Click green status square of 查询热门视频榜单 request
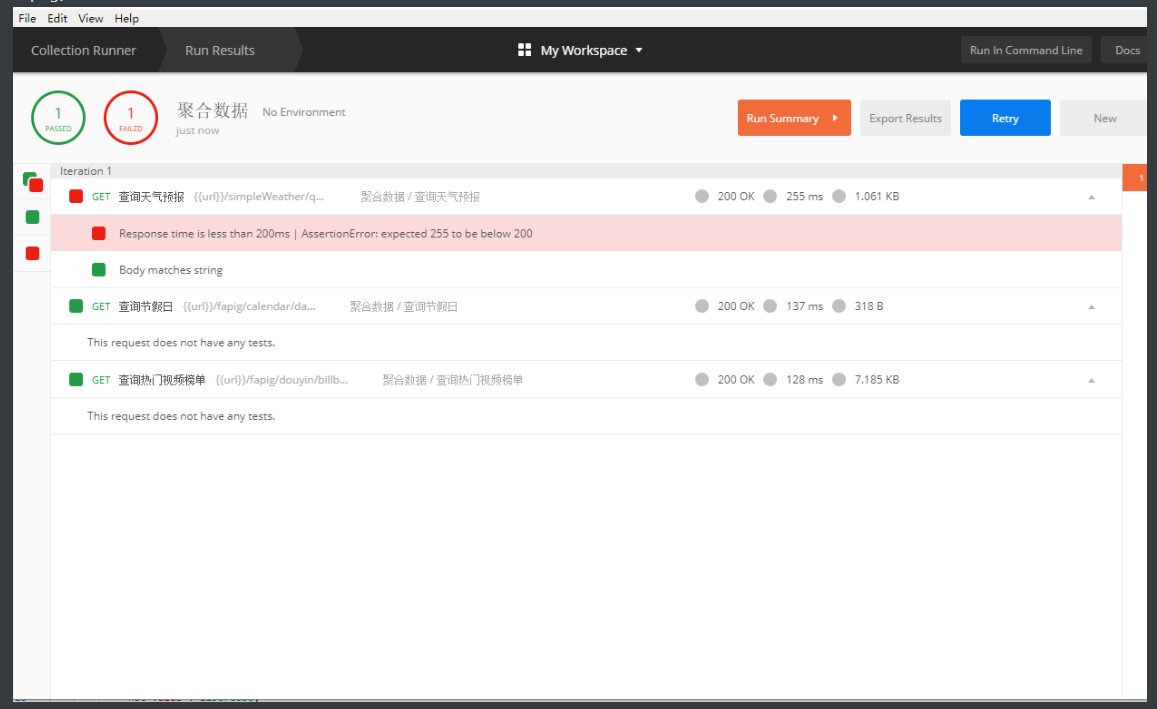This screenshot has width=1157, height=709. click(76, 379)
